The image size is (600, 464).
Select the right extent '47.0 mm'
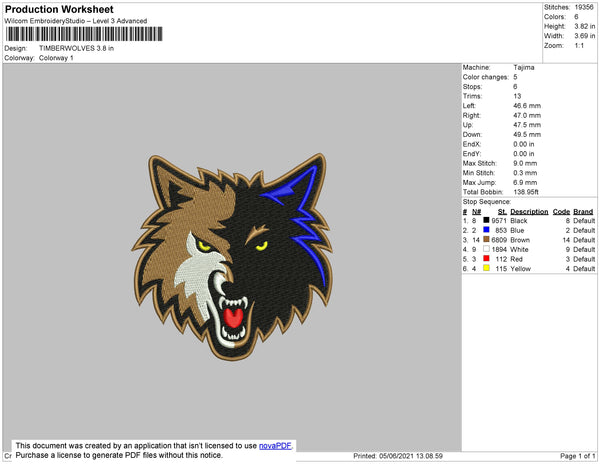(x=527, y=116)
